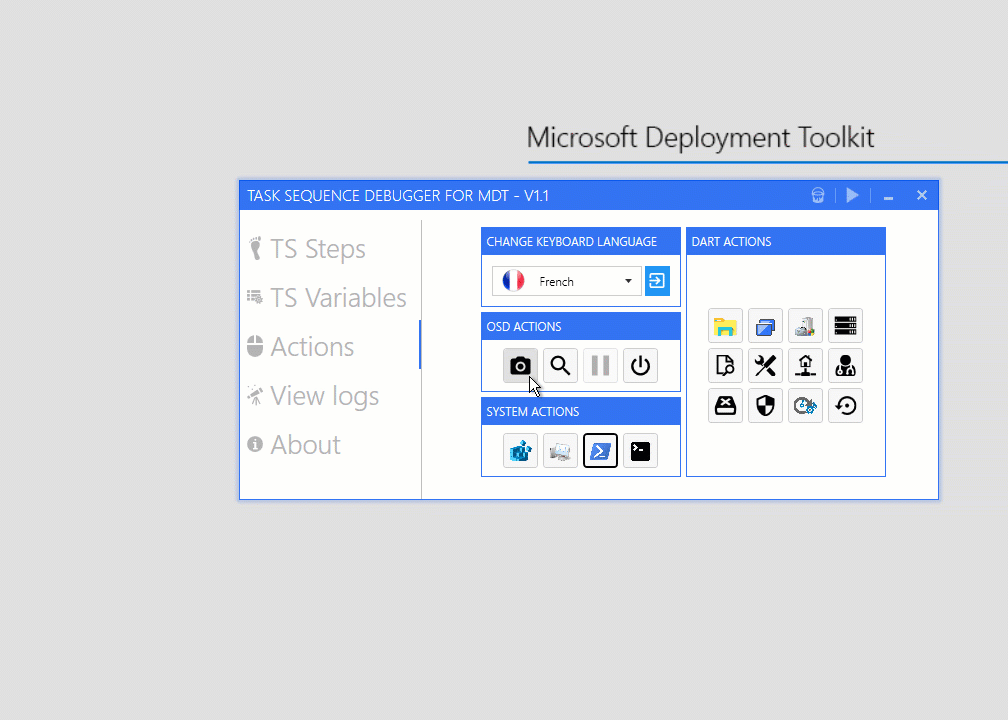The image size is (1008, 720).
Task: Open the shield security icon
Action: tap(765, 405)
